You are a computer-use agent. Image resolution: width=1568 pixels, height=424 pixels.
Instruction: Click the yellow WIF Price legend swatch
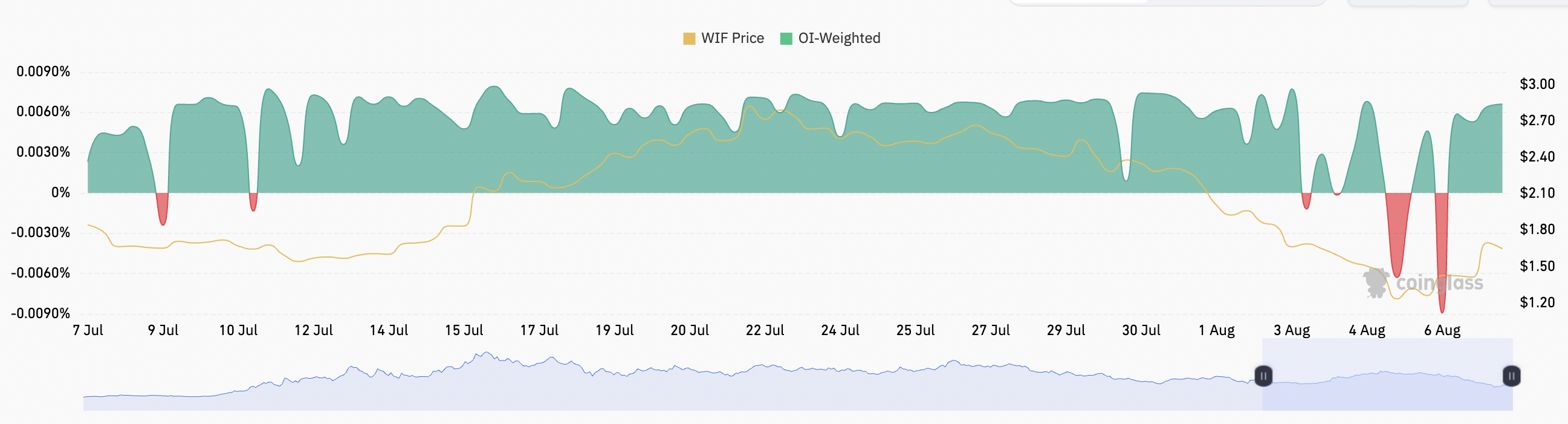pos(689,38)
